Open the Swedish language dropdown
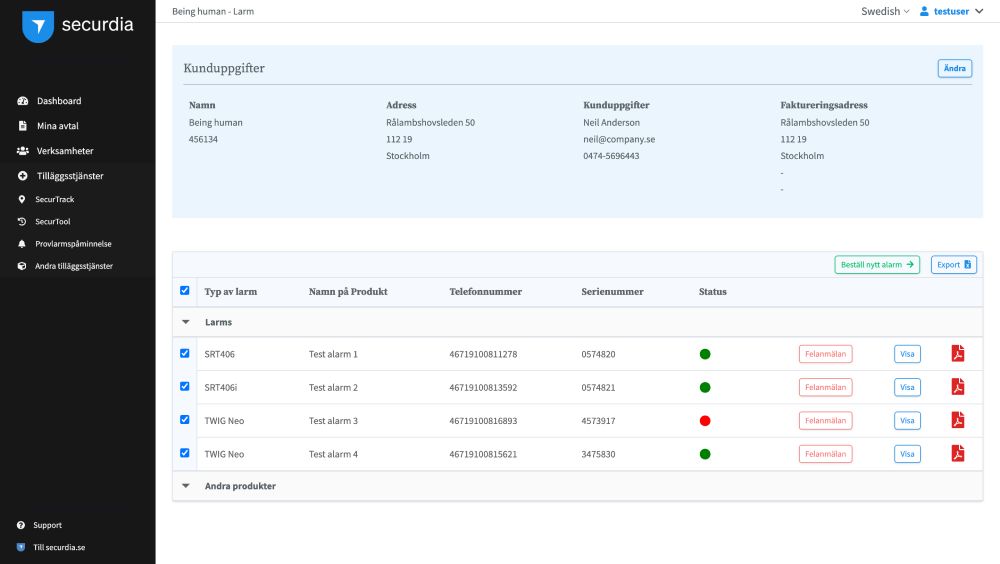1000x564 pixels. click(x=885, y=11)
